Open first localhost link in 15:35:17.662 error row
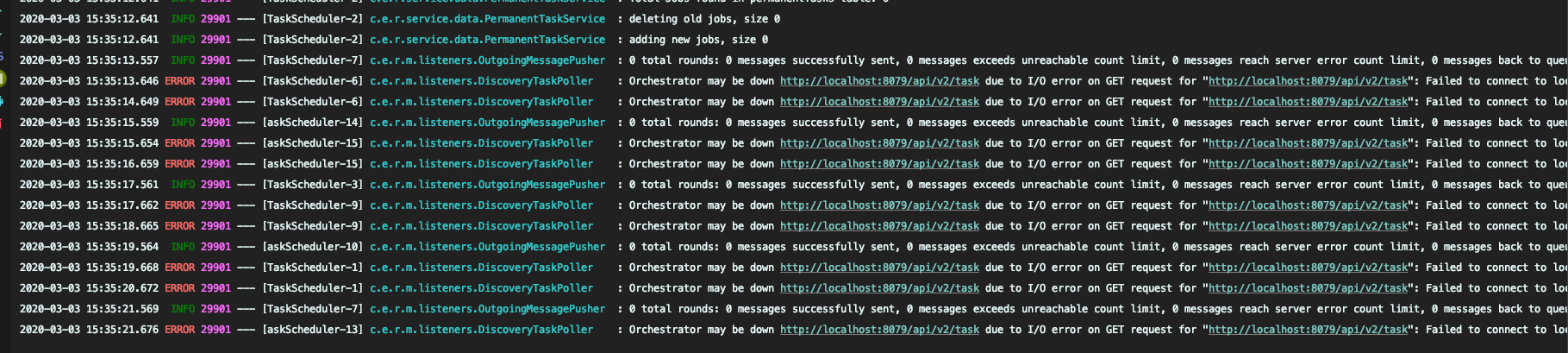 (879, 205)
